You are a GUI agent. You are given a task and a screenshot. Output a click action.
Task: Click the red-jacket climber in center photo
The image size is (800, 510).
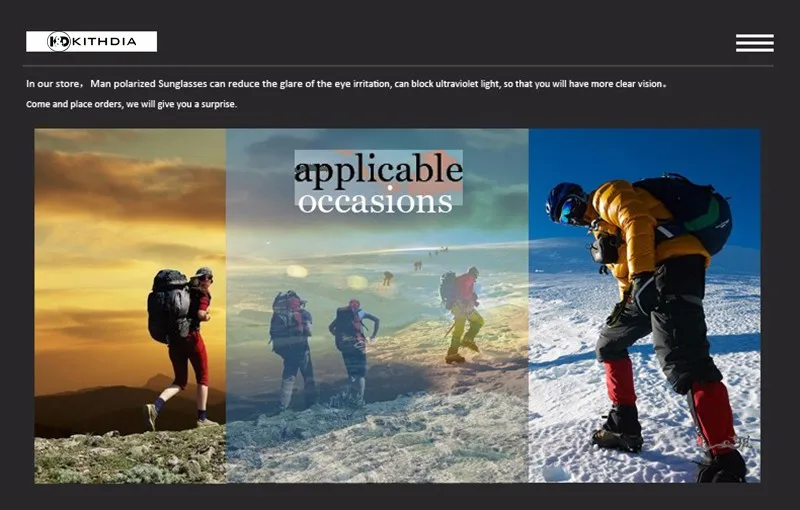tap(462, 314)
